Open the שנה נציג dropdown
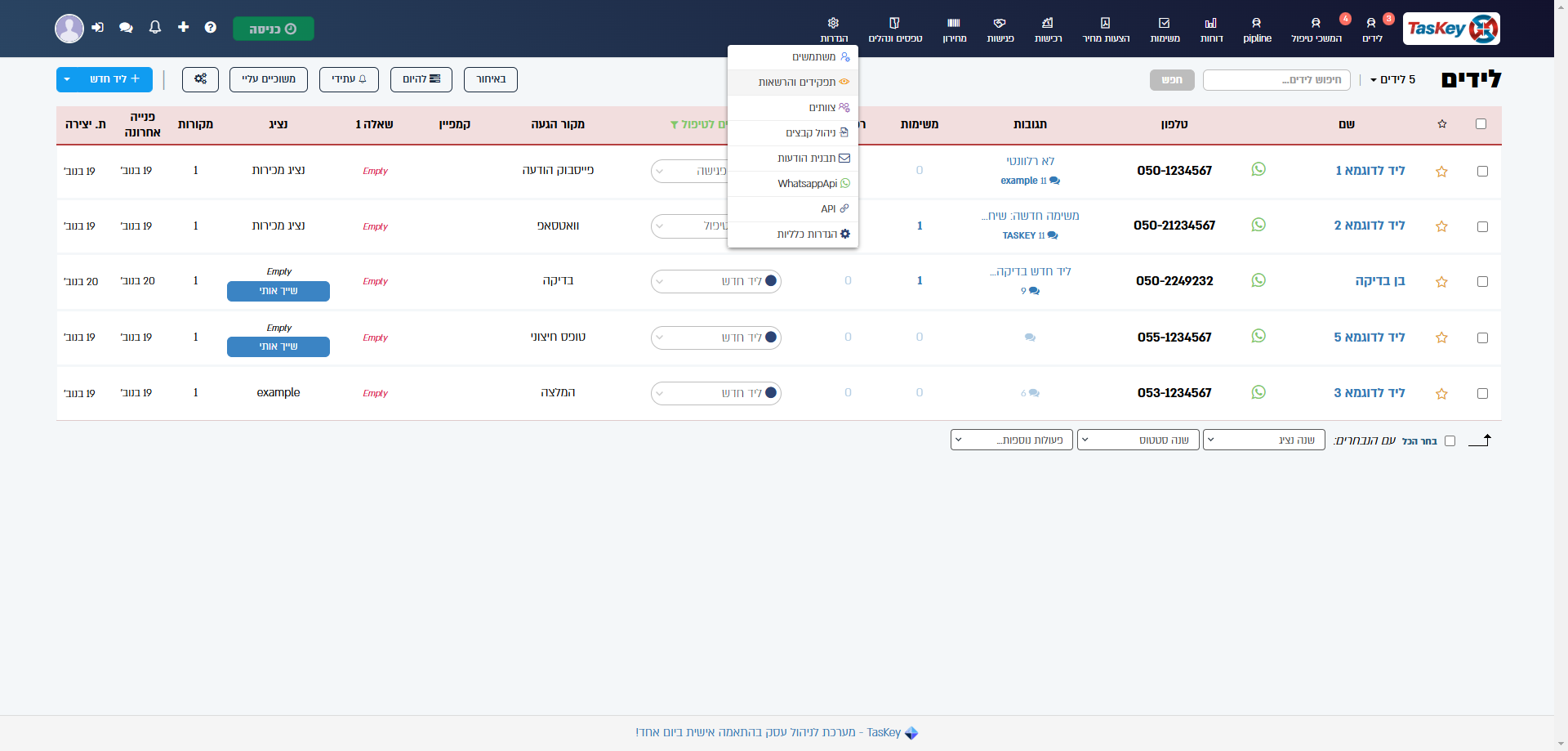This screenshot has width=1568, height=751. (1264, 440)
